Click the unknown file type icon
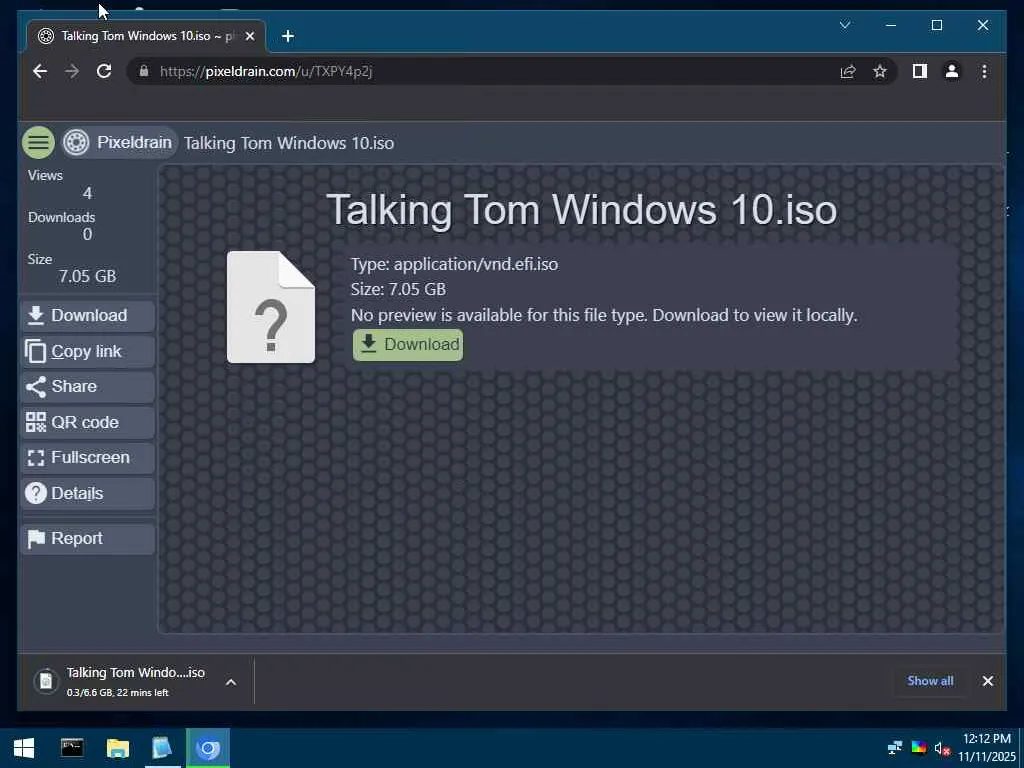Image resolution: width=1024 pixels, height=768 pixels. click(x=271, y=307)
